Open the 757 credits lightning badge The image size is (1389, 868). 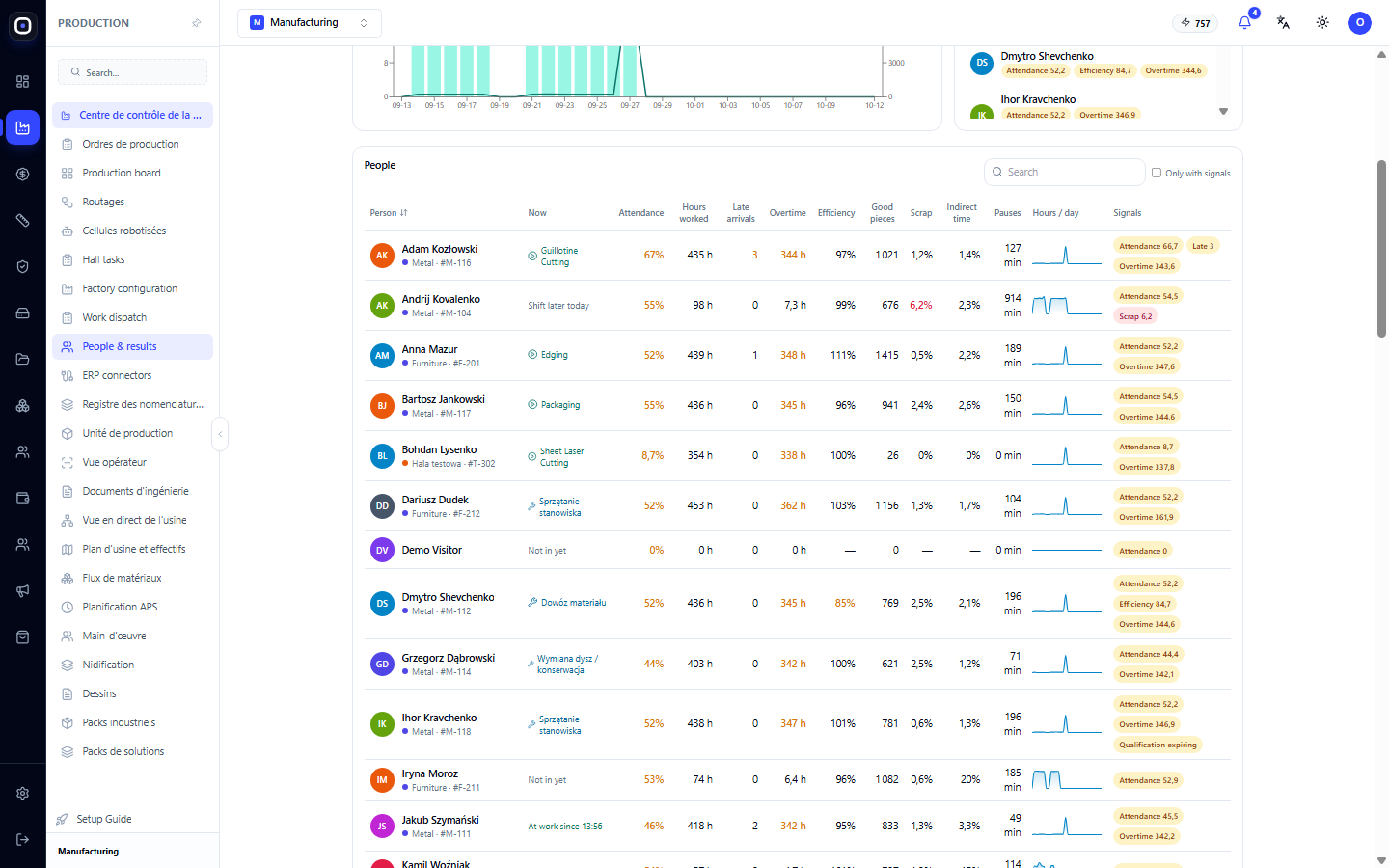tap(1196, 23)
